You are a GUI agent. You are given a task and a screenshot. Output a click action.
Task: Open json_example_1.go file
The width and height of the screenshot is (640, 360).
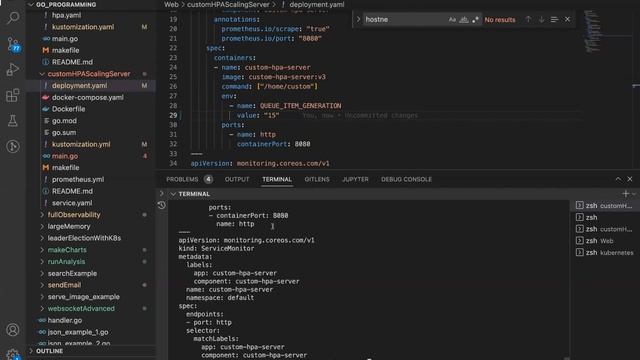tap(78, 332)
